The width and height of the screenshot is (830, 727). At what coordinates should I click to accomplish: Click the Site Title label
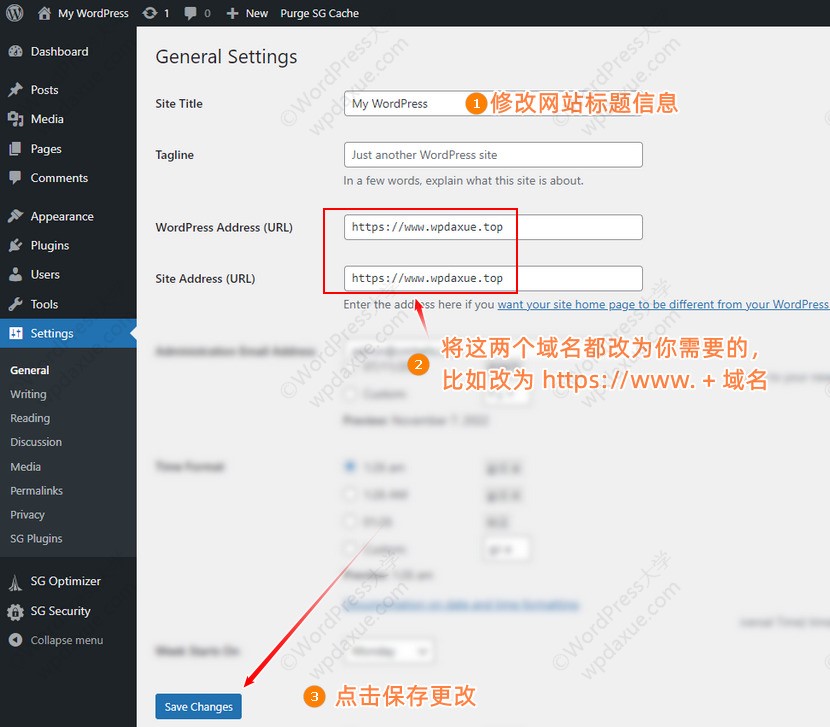(x=179, y=104)
